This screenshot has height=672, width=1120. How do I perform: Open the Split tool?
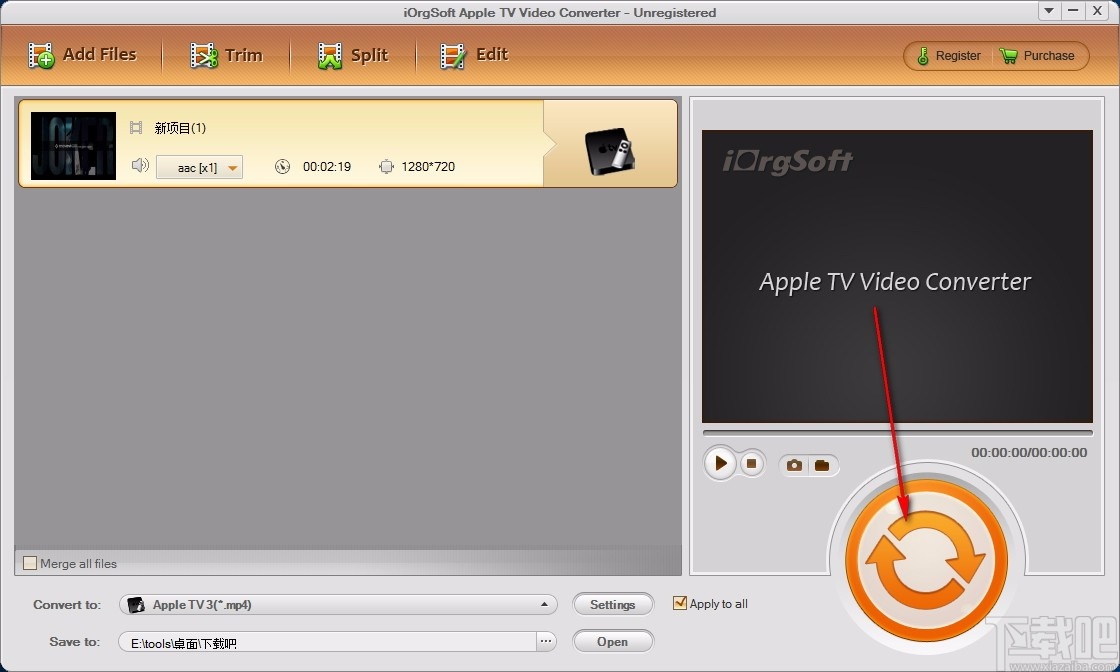(x=329, y=55)
